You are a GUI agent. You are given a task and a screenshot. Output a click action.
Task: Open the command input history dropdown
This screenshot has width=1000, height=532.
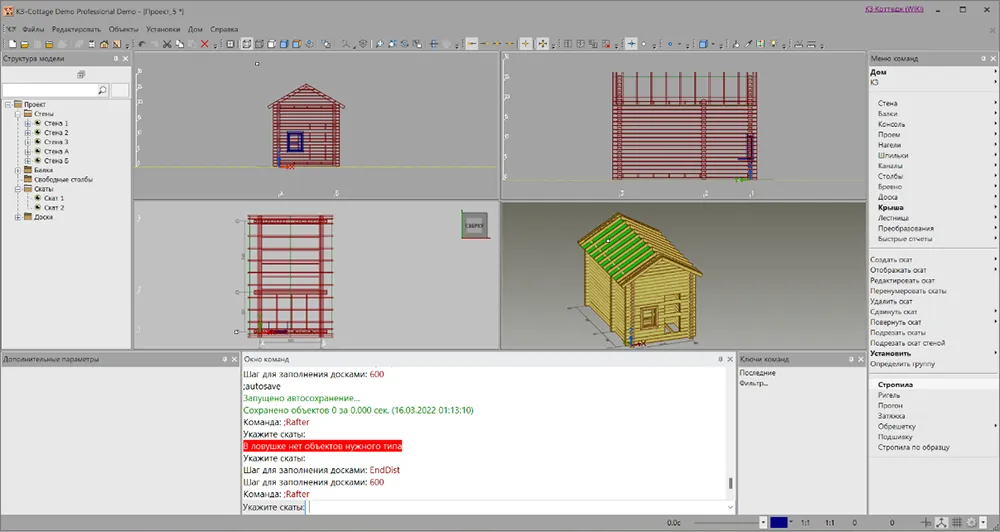coord(730,507)
